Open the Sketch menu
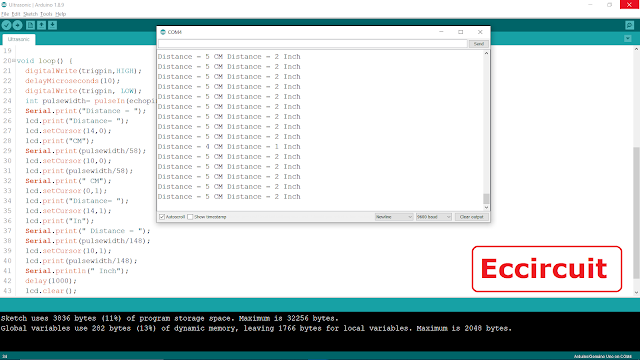 [30, 14]
